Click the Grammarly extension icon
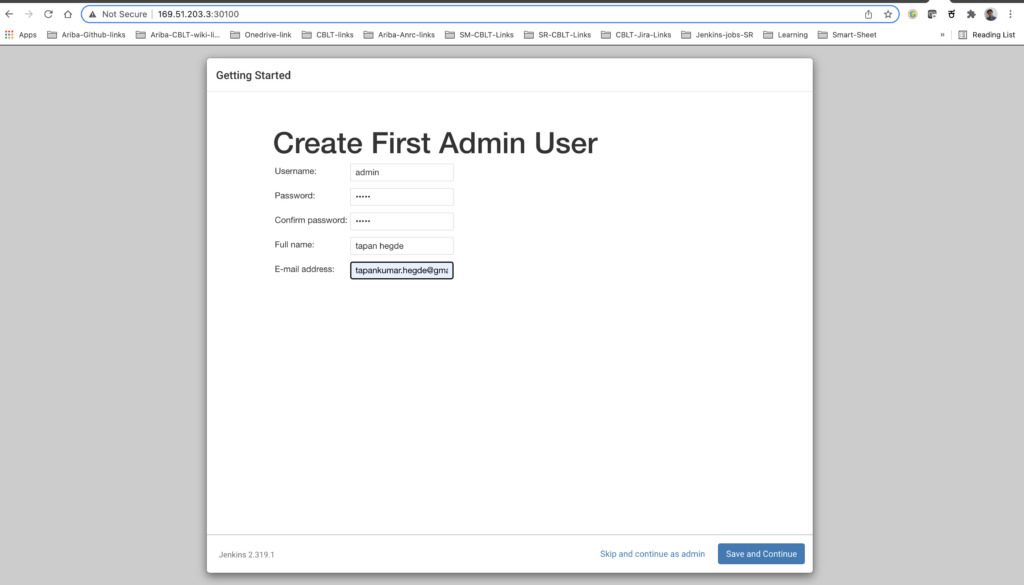This screenshot has width=1024, height=585. 911,13
